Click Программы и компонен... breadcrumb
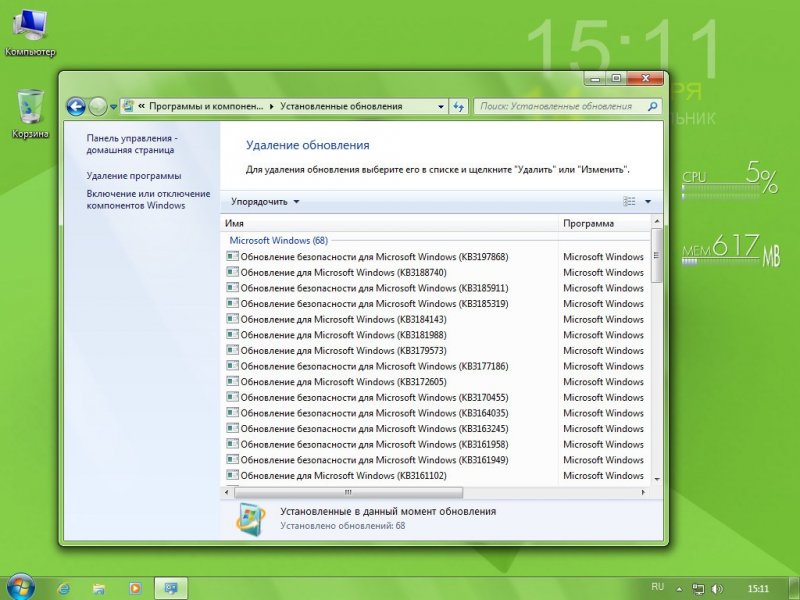Screen dimensions: 800x600 [x=206, y=107]
